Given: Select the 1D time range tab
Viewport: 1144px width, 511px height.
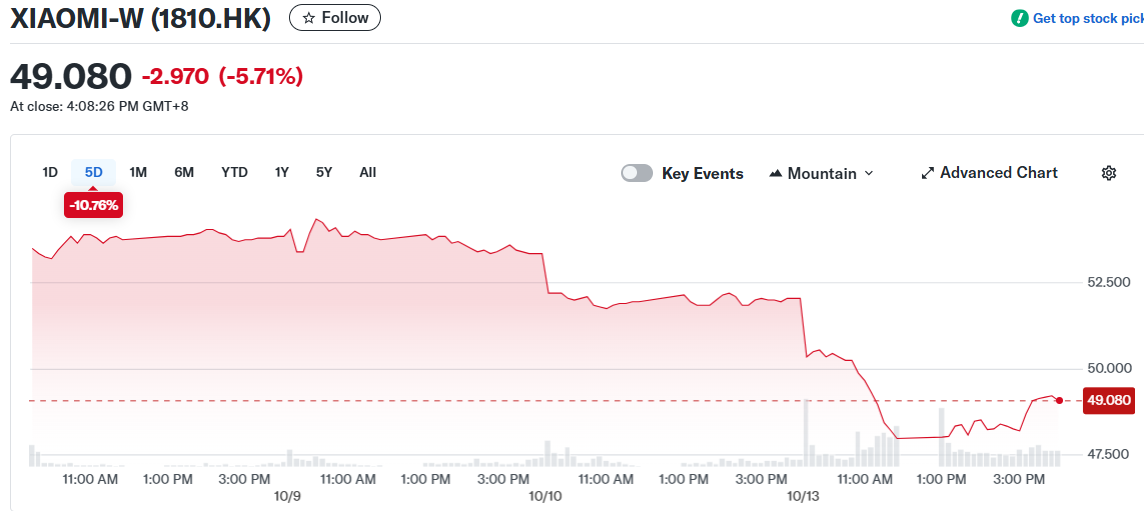Looking at the screenshot, I should pos(50,172).
